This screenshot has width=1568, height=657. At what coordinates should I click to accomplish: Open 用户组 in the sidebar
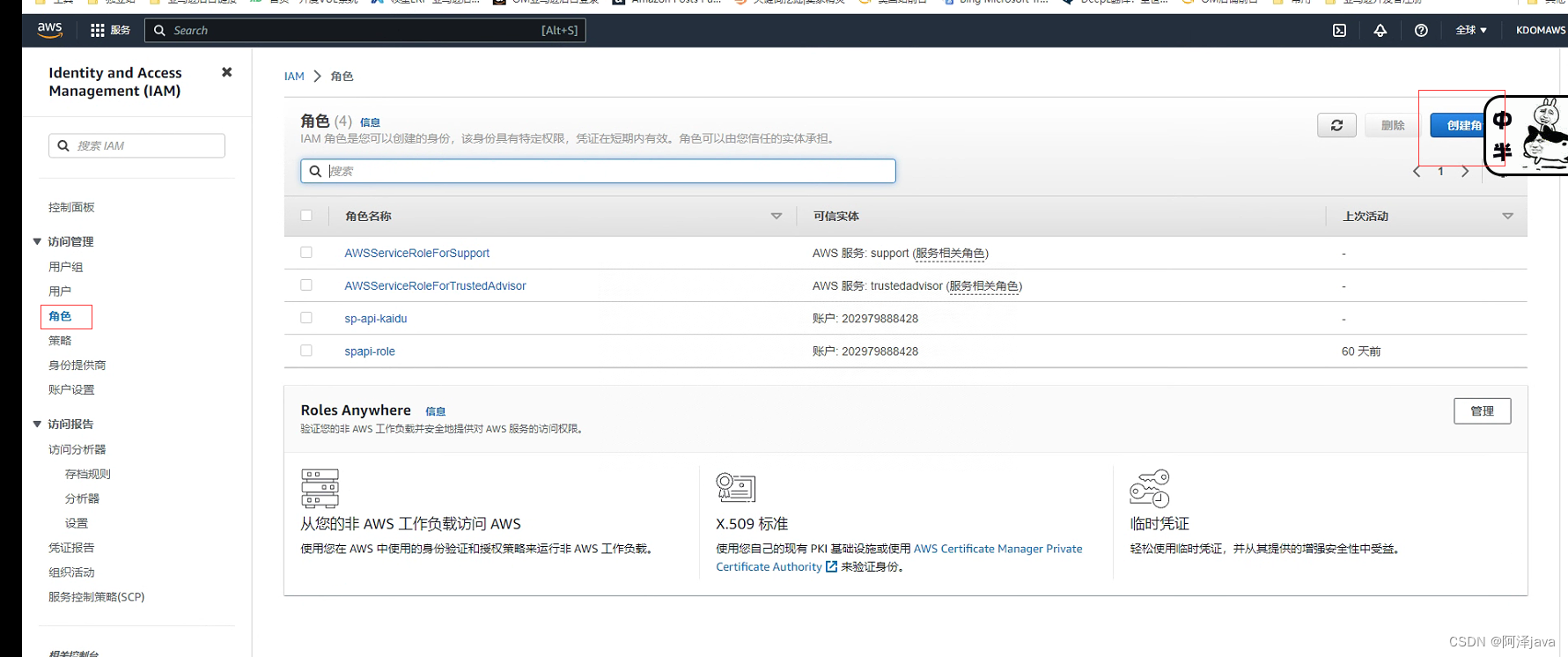point(65,267)
